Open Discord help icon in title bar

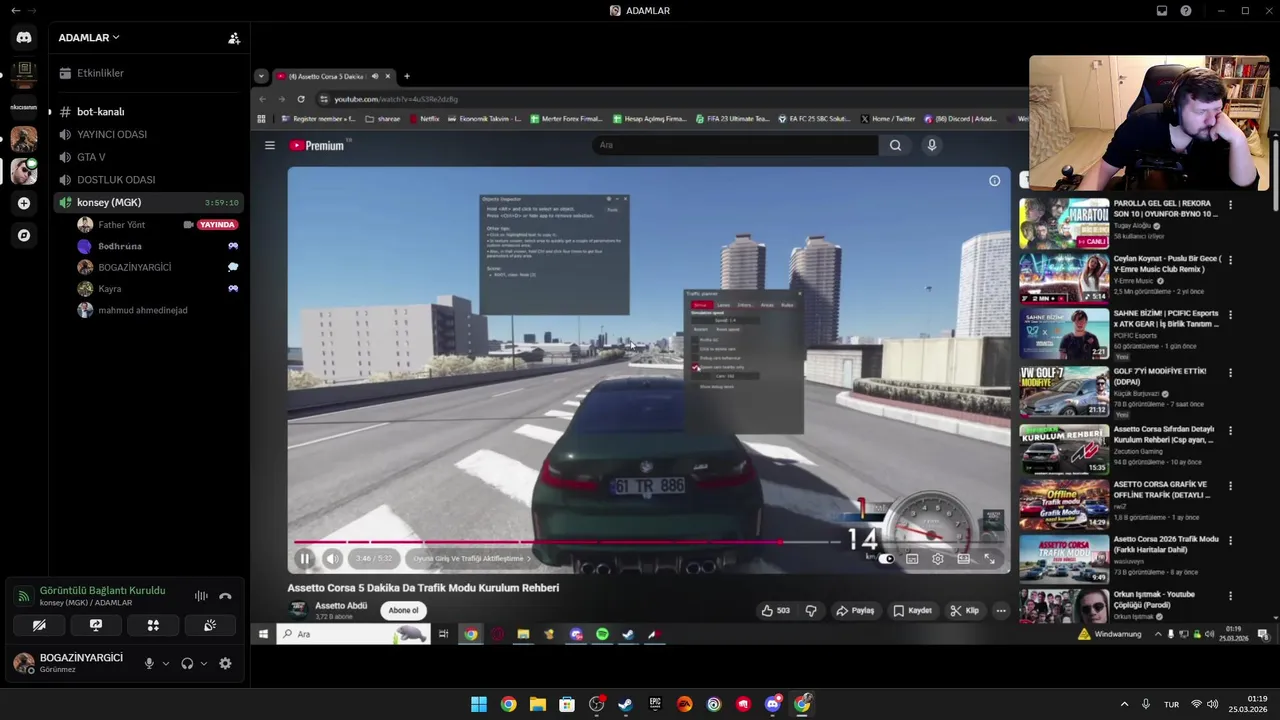point(1186,10)
